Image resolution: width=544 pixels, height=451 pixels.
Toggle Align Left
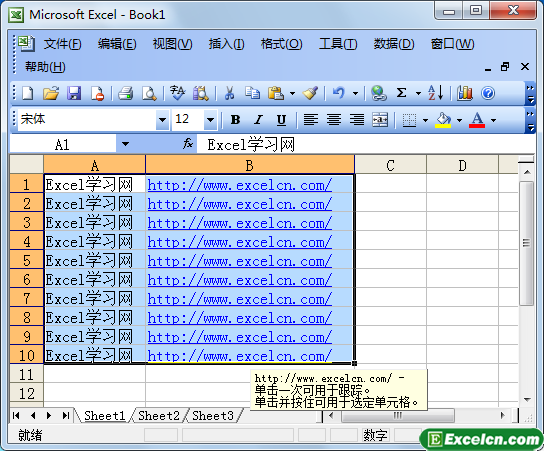311,120
